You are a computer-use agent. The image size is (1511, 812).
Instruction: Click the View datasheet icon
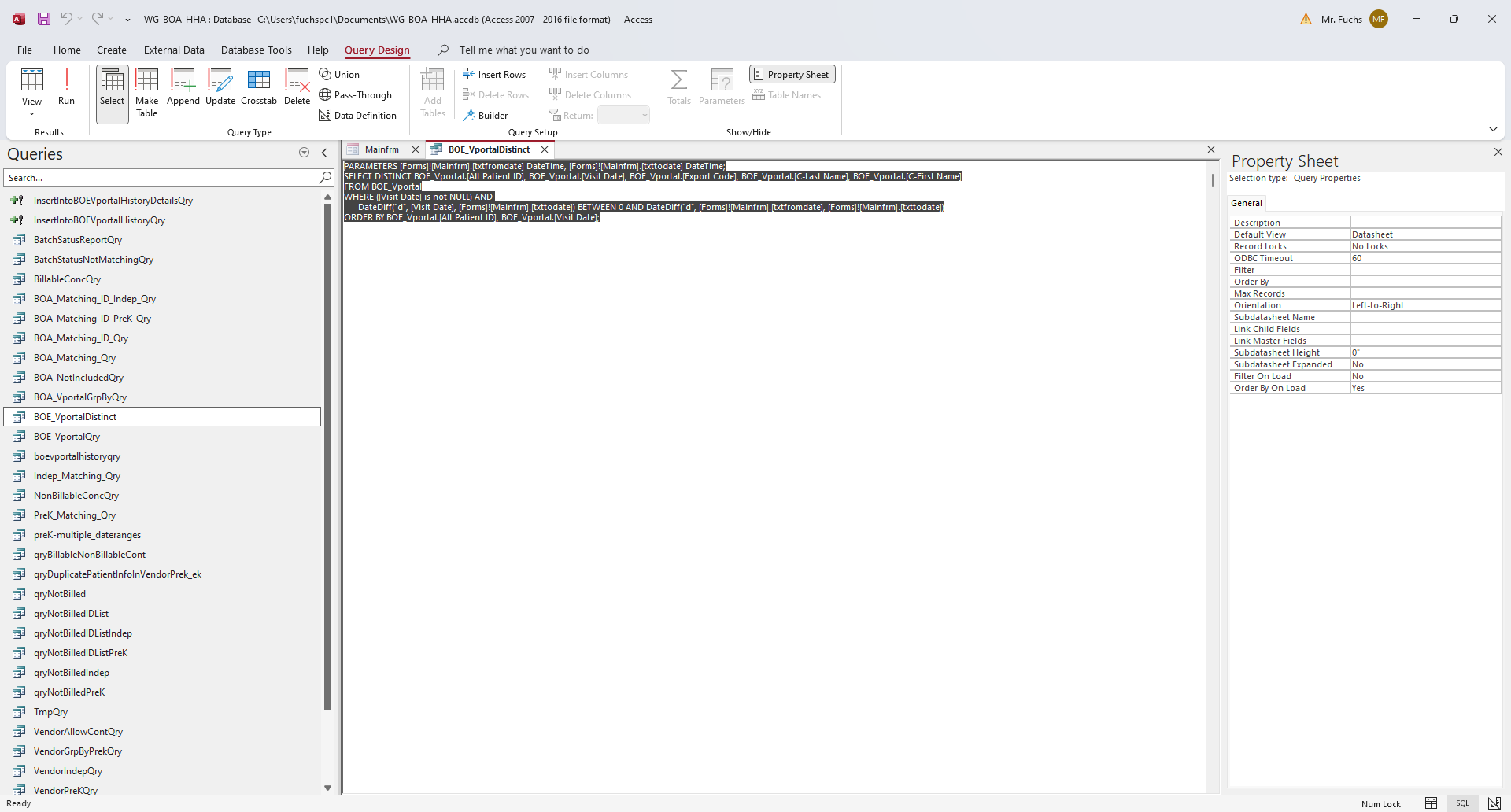(32, 80)
